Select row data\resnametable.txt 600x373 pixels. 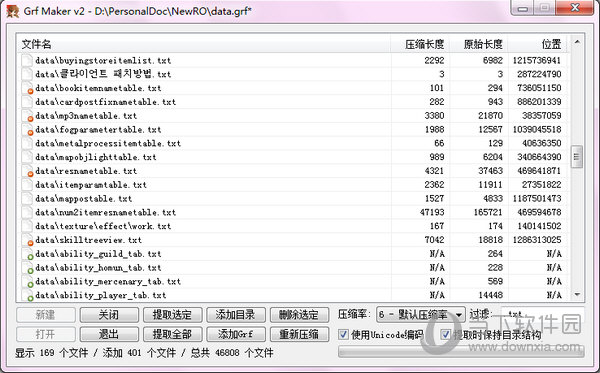tap(293, 171)
